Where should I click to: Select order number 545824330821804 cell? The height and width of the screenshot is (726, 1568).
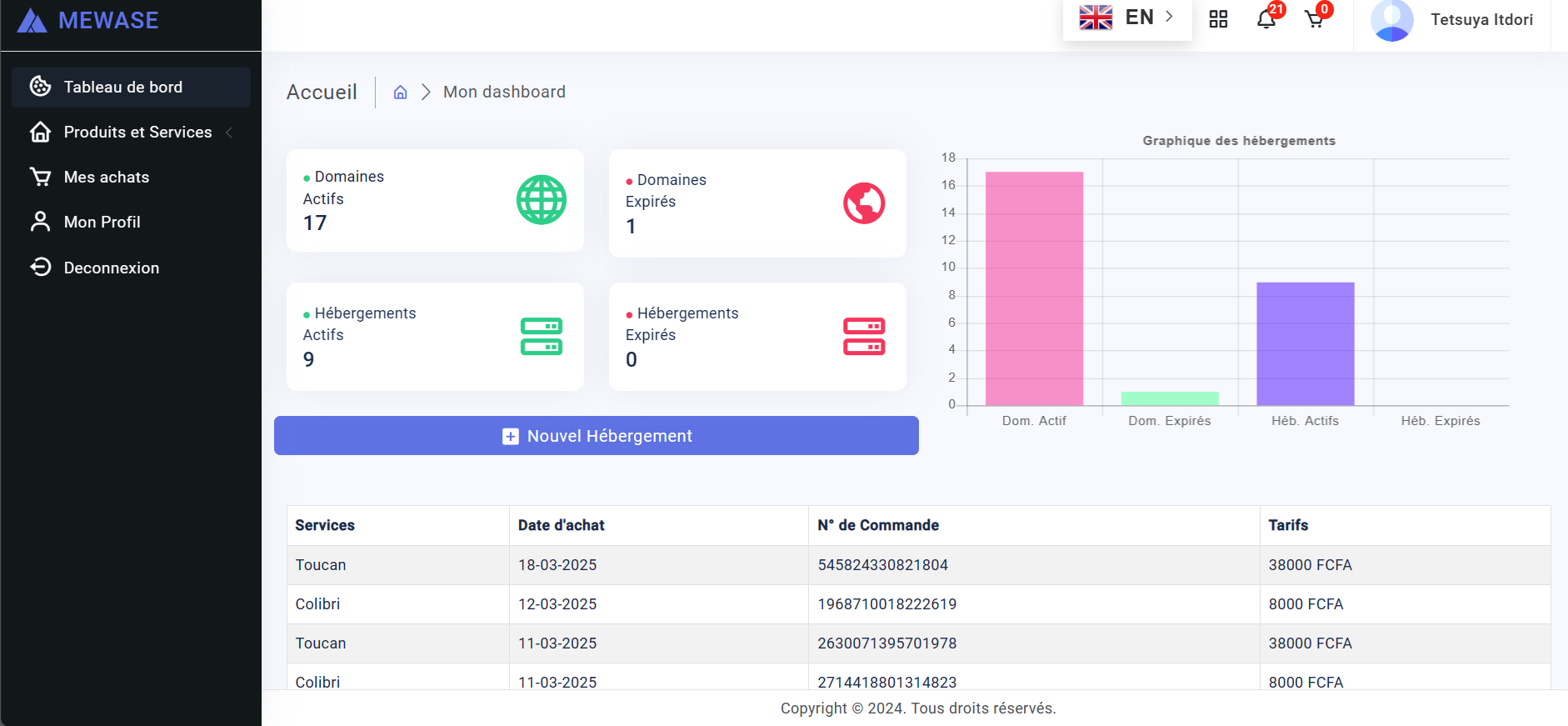click(x=882, y=565)
